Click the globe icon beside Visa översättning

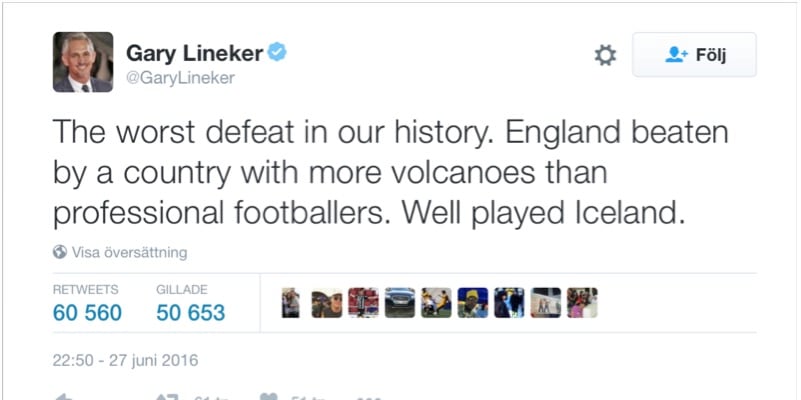(x=60, y=252)
